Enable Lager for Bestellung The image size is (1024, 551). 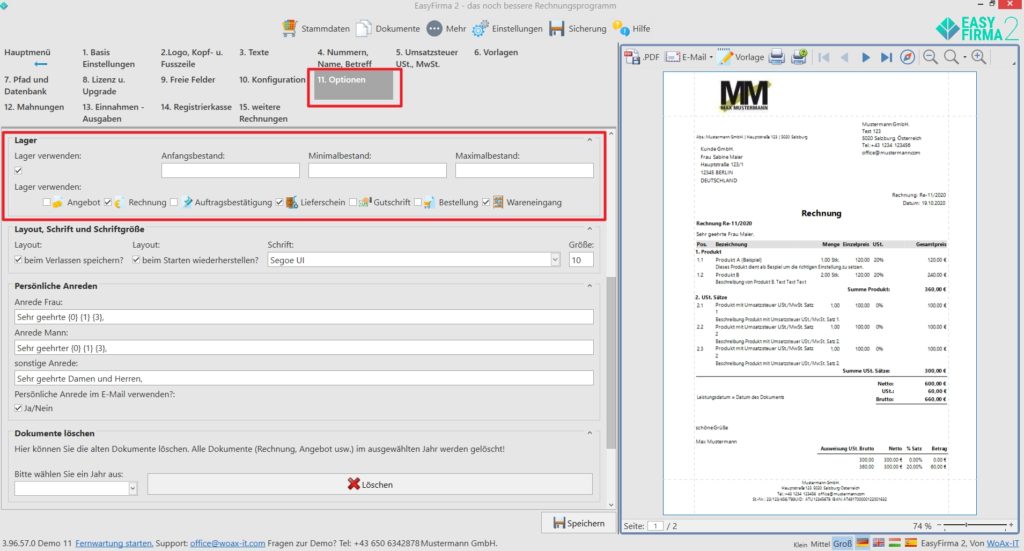click(x=418, y=202)
